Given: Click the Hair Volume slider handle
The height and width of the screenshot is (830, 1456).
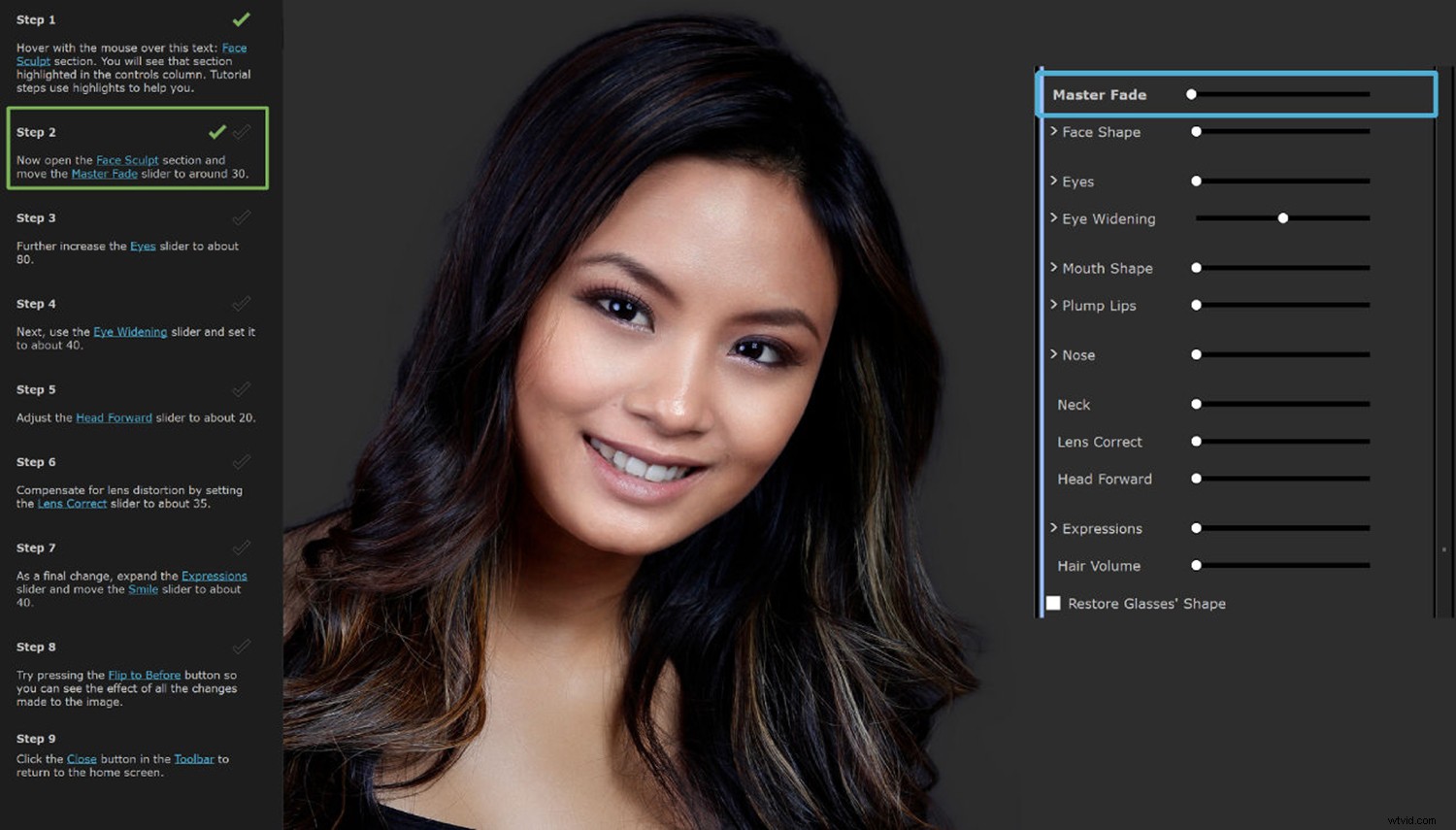Looking at the screenshot, I should coord(1195,565).
